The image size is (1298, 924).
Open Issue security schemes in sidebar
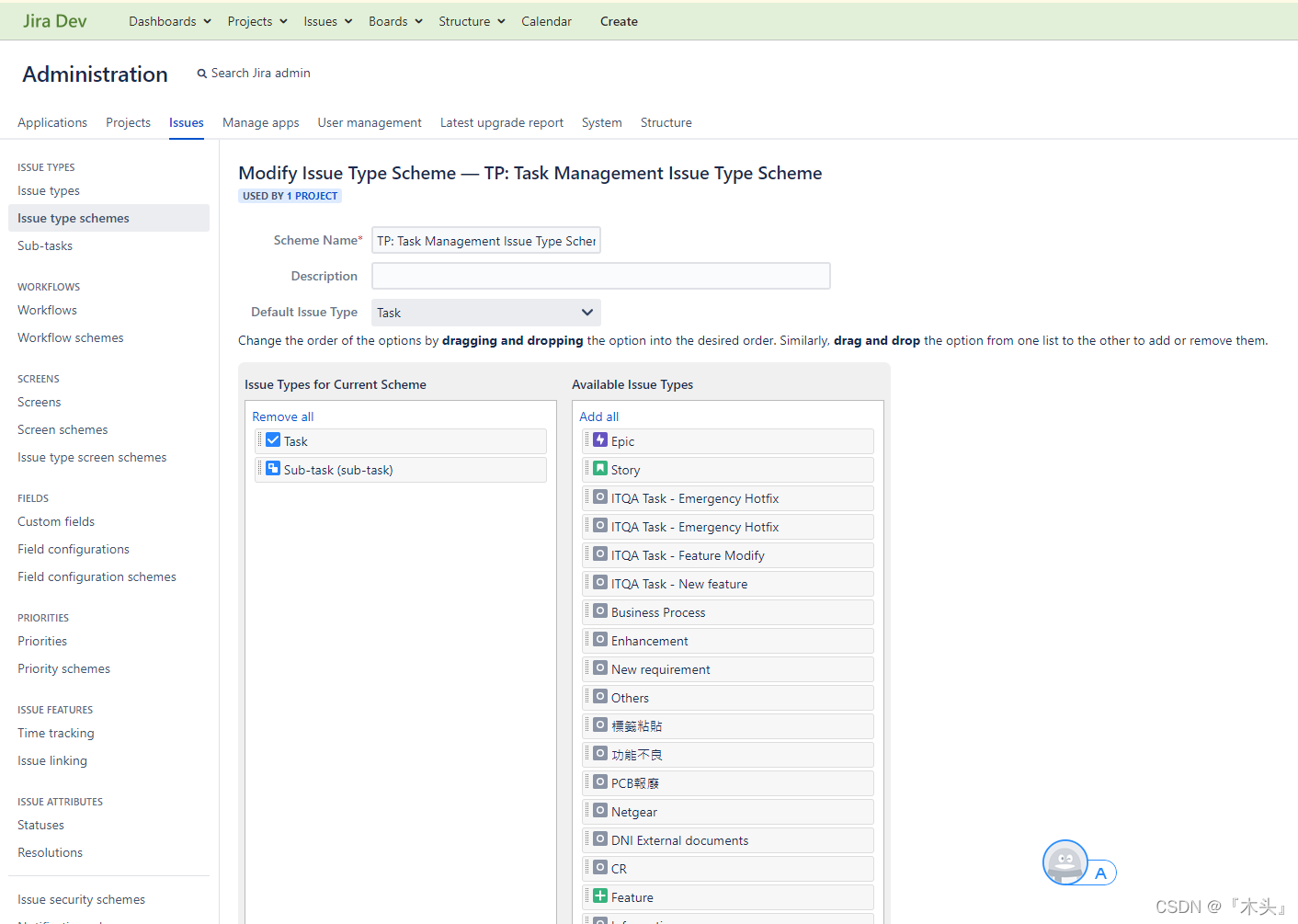[82, 899]
